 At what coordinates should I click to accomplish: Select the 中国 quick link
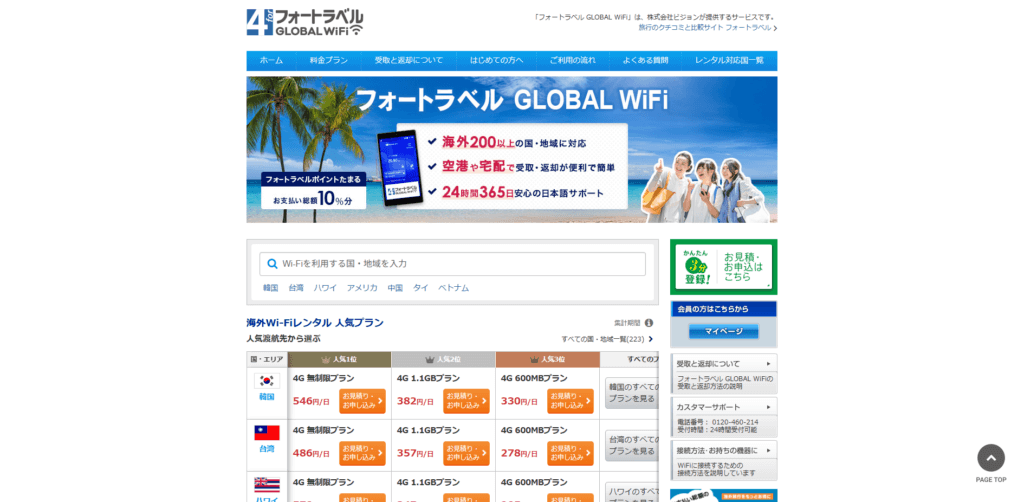pyautogui.click(x=395, y=288)
